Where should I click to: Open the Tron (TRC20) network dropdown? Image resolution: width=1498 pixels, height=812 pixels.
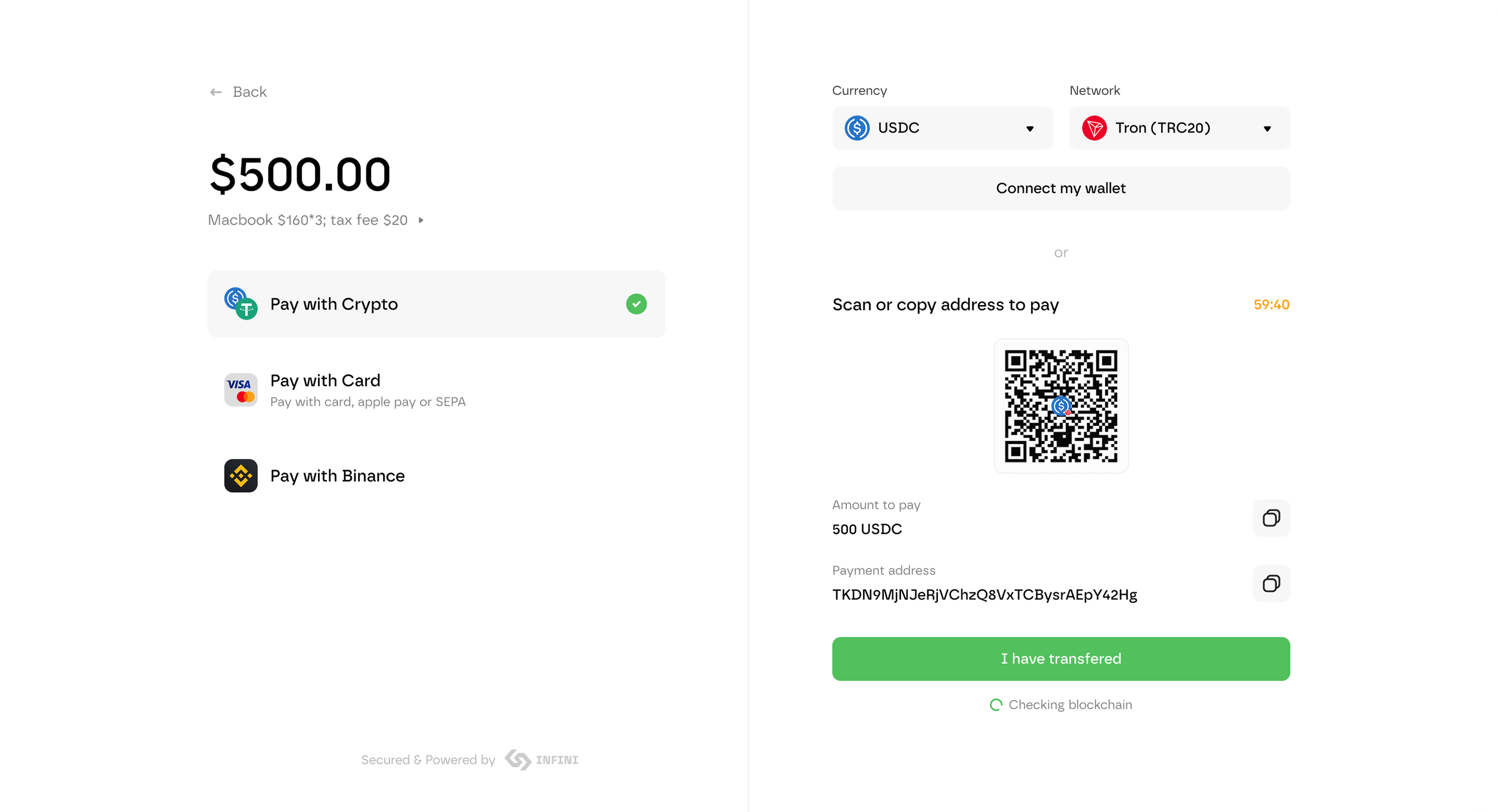(1267, 128)
